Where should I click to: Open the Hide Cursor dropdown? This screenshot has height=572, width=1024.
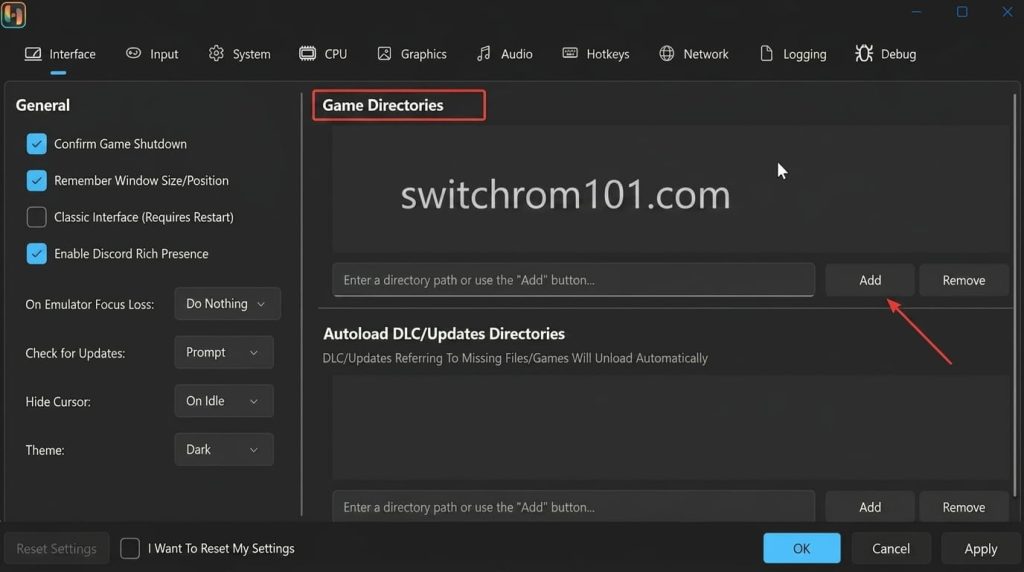(x=223, y=401)
